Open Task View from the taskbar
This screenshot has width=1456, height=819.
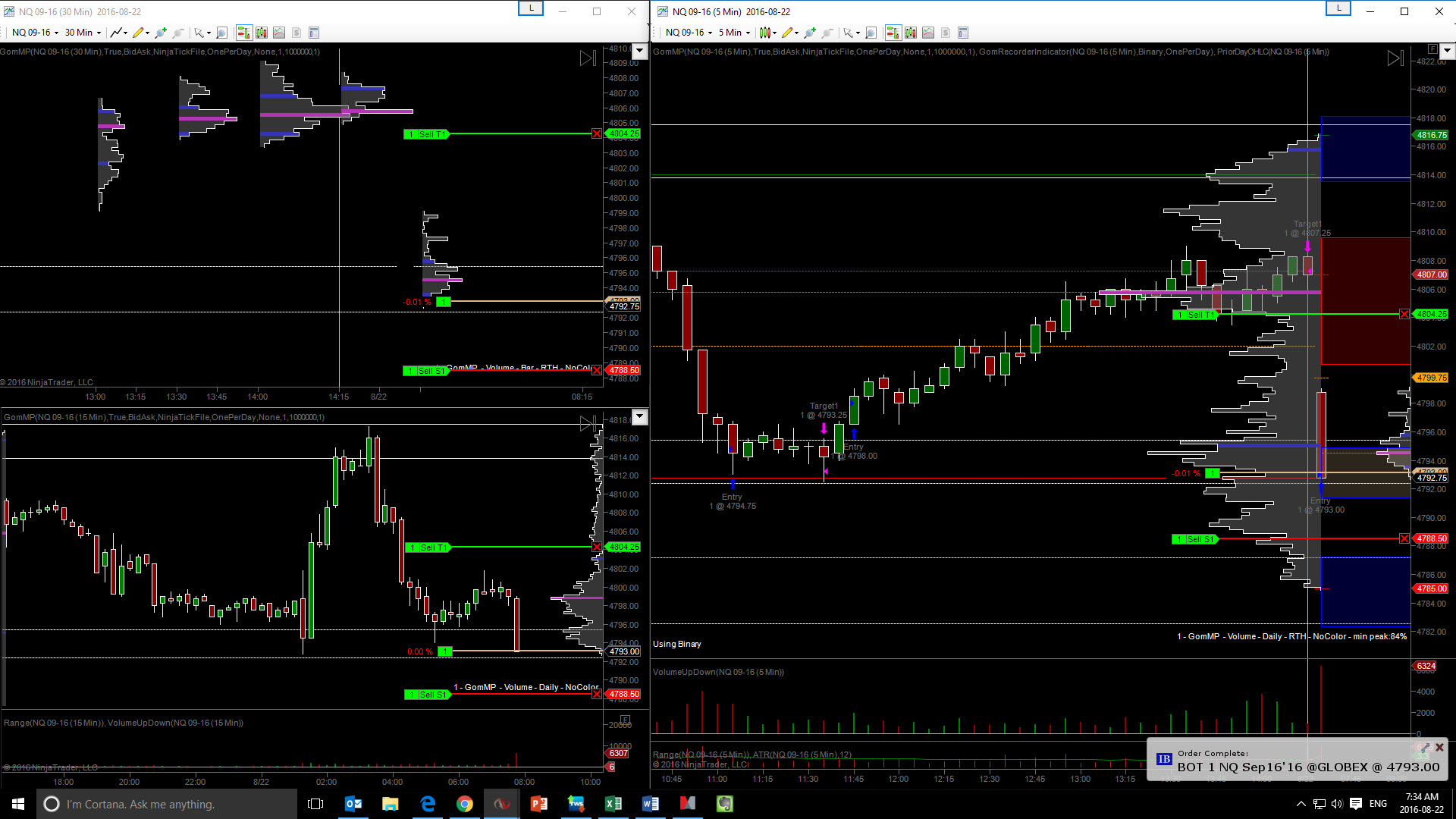(x=315, y=804)
